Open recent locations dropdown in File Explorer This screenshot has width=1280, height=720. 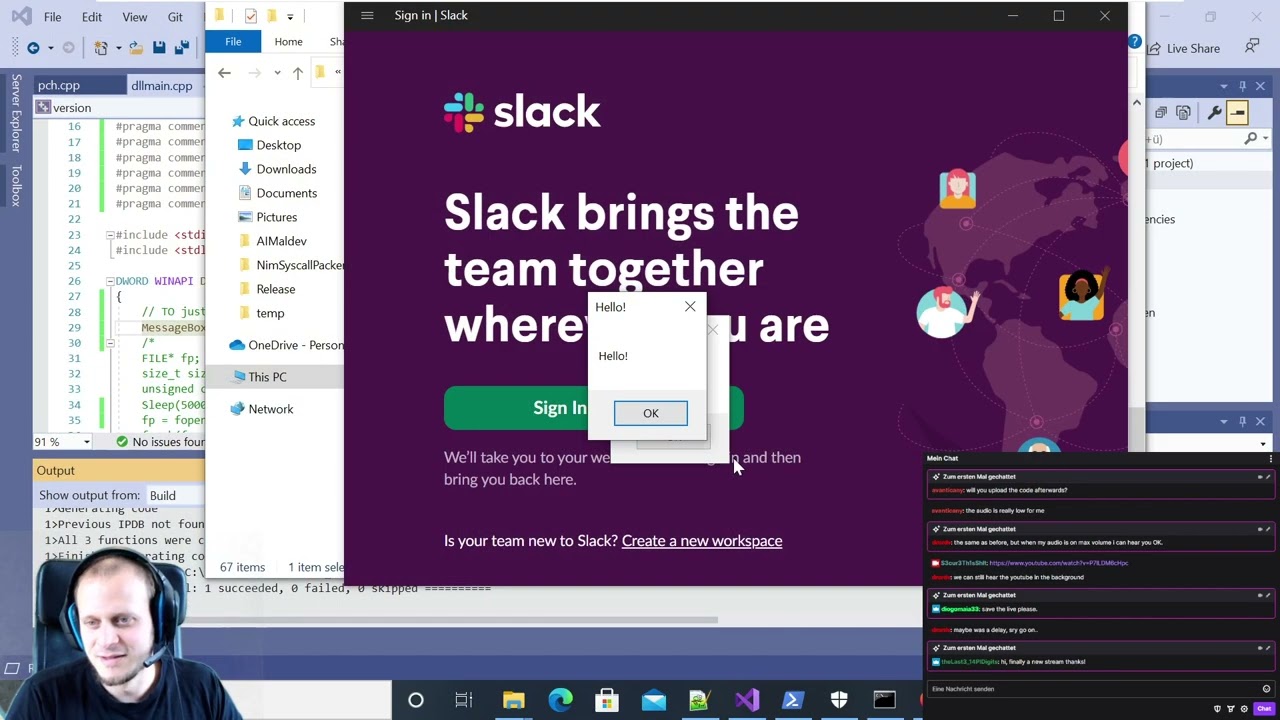277,73
